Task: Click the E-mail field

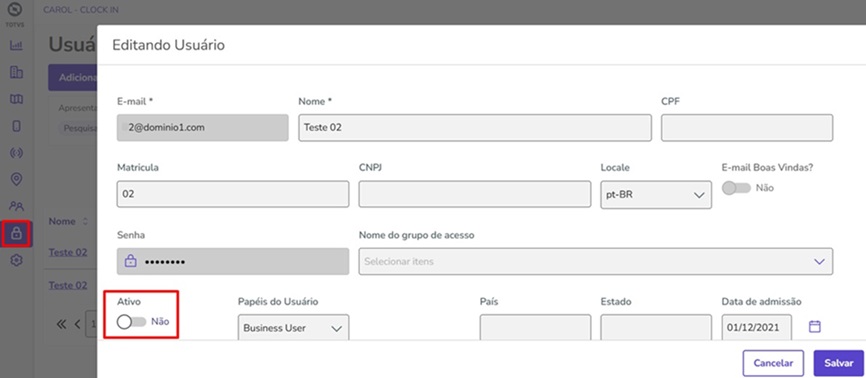Action: point(203,128)
